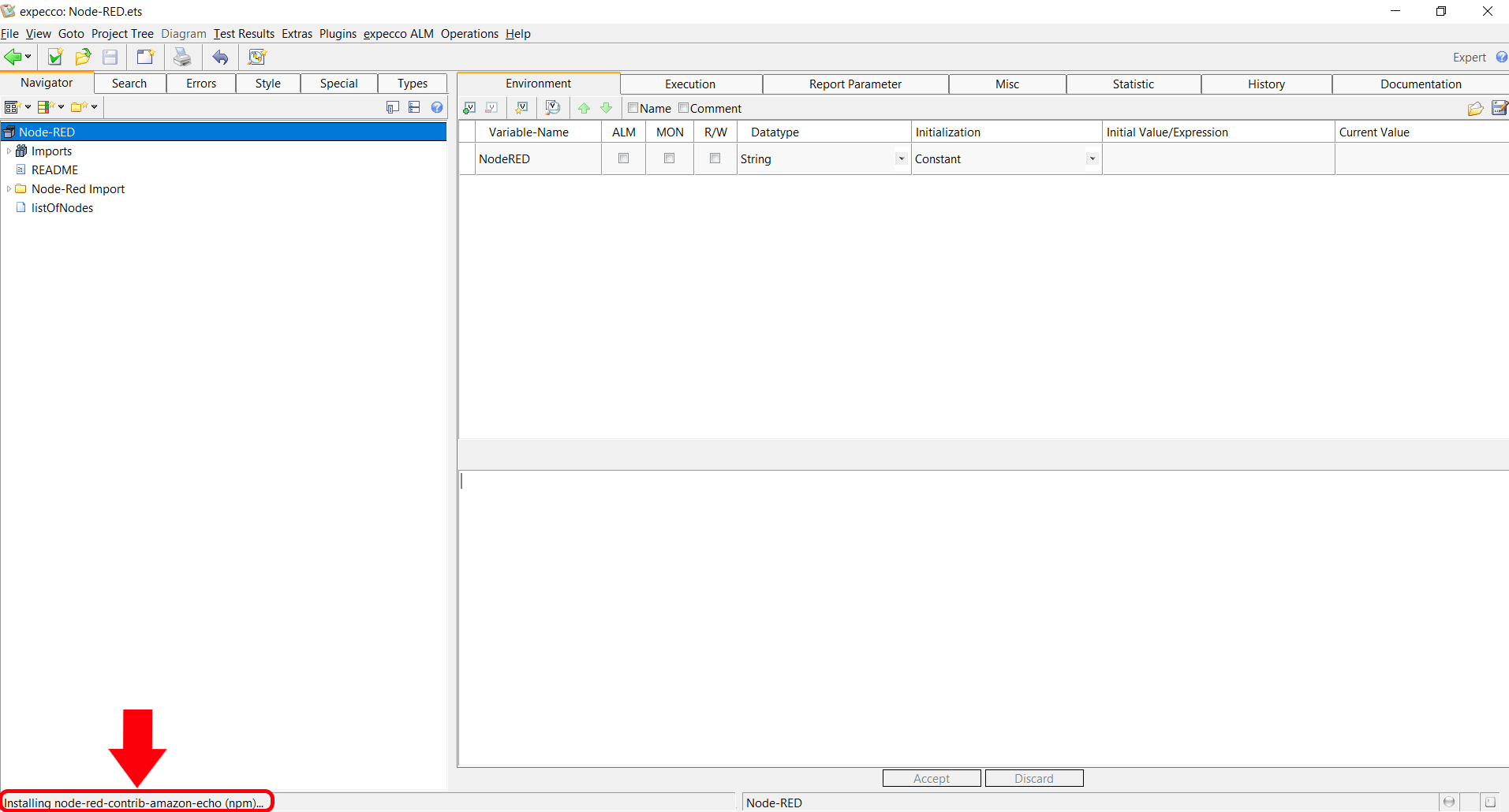Switch to the Execution tab
The width and height of the screenshot is (1509, 812).
(690, 84)
